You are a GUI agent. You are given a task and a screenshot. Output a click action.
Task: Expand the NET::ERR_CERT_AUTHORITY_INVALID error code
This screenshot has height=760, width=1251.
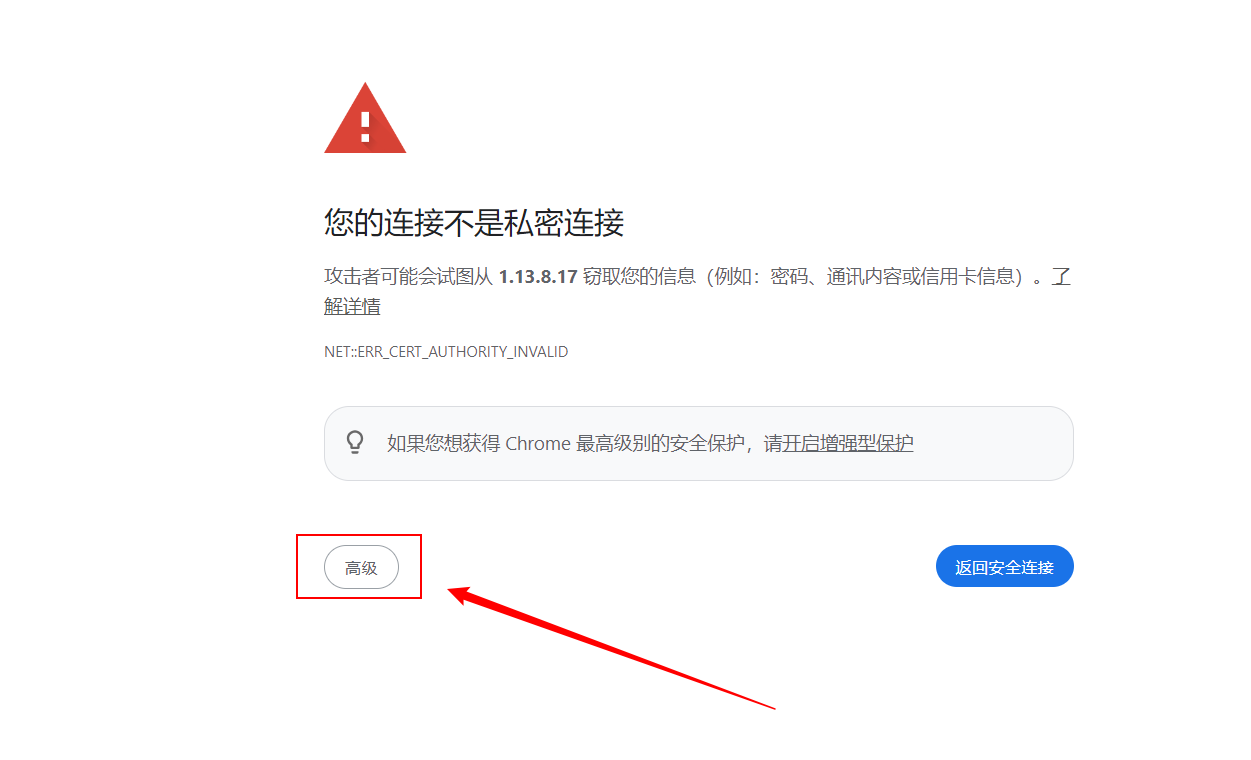click(446, 352)
